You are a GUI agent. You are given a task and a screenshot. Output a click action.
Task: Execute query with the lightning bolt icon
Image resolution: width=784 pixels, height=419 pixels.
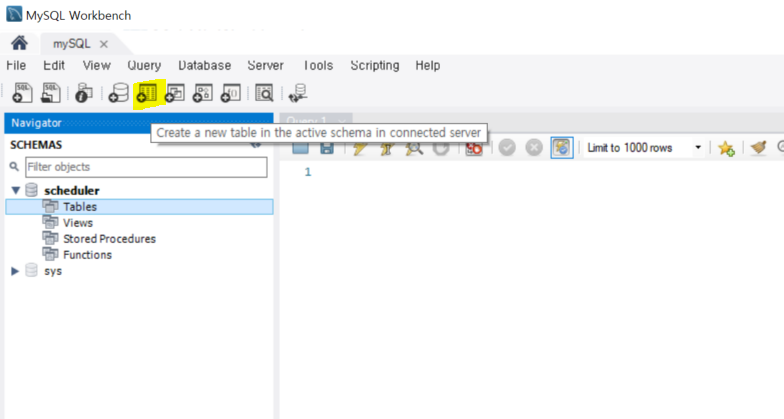coord(360,148)
